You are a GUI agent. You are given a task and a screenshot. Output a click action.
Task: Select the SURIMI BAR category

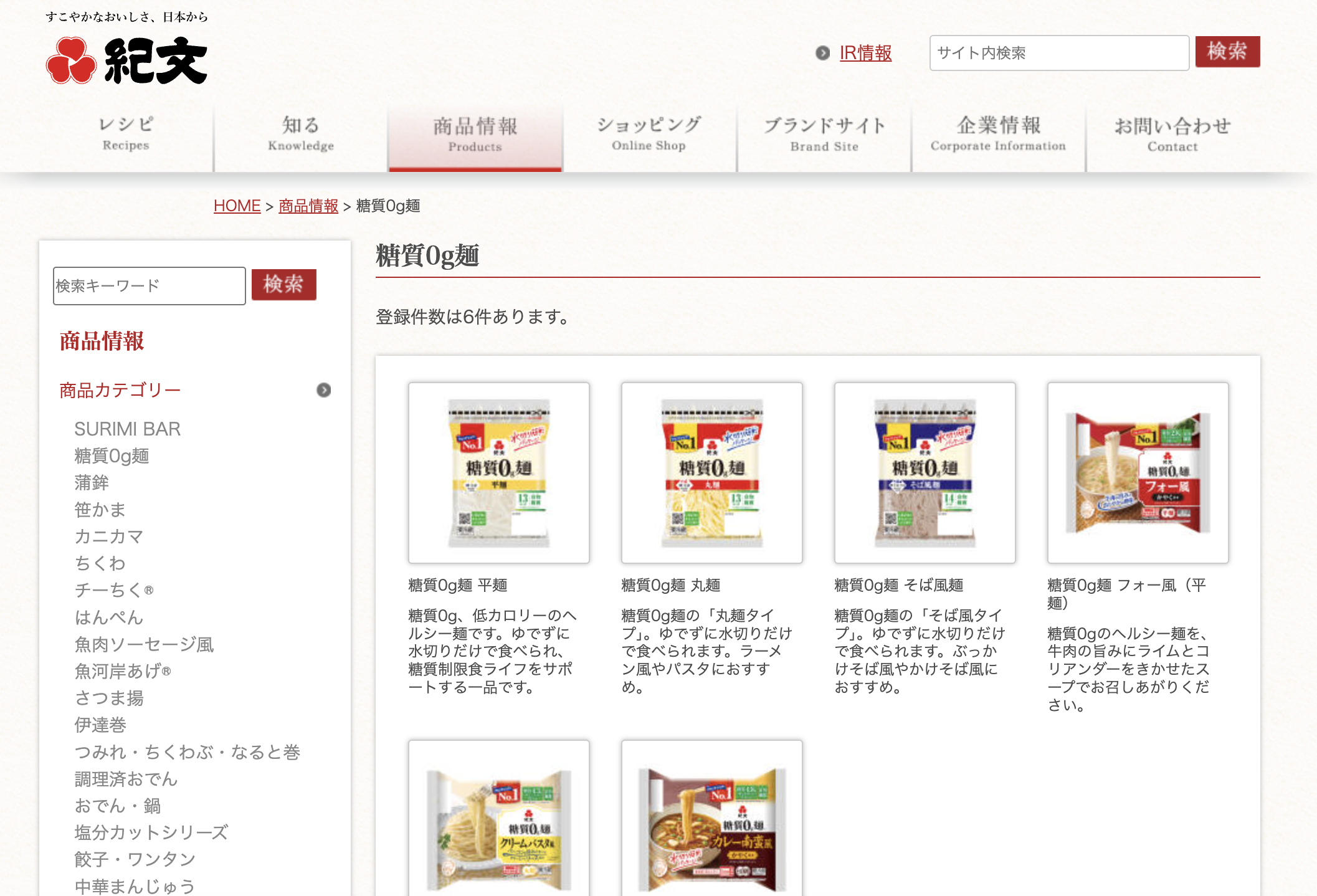(128, 429)
